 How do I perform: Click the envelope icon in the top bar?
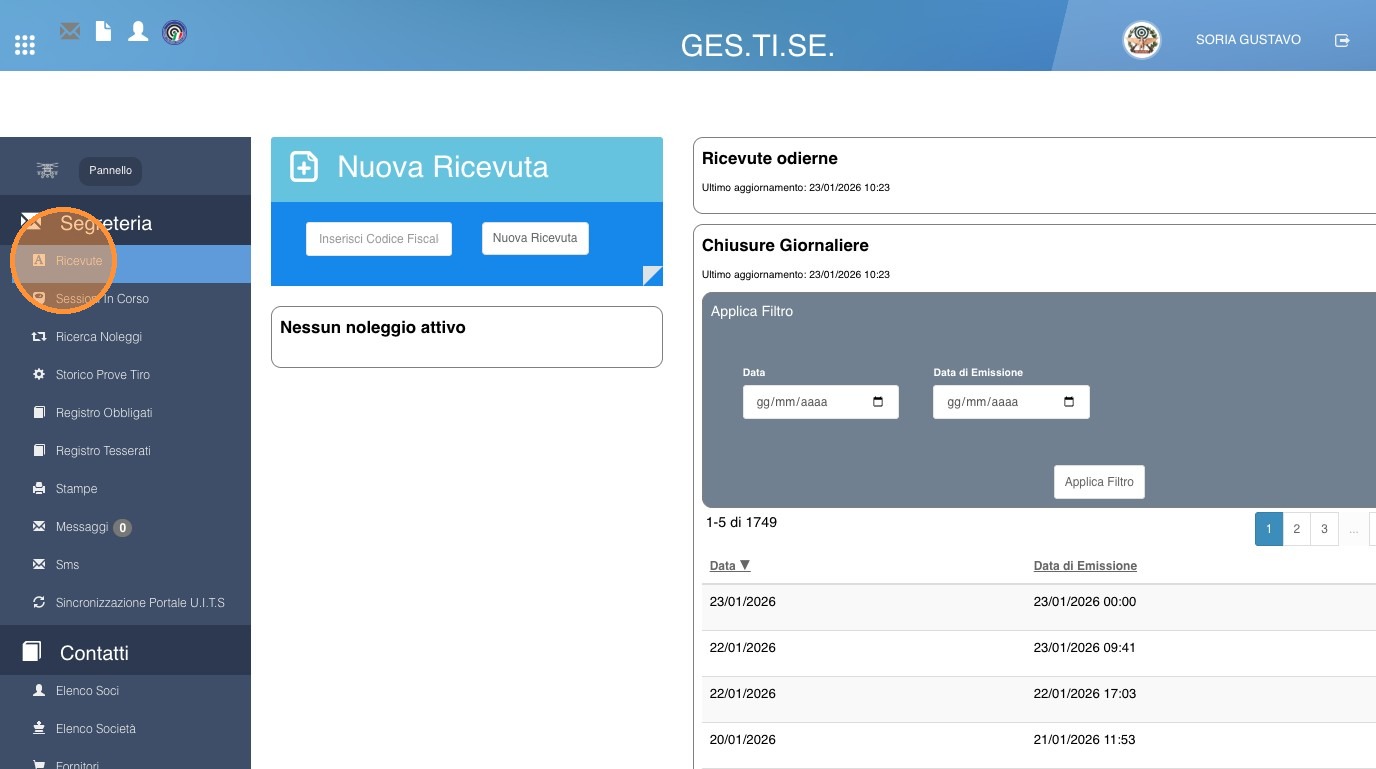[x=70, y=31]
